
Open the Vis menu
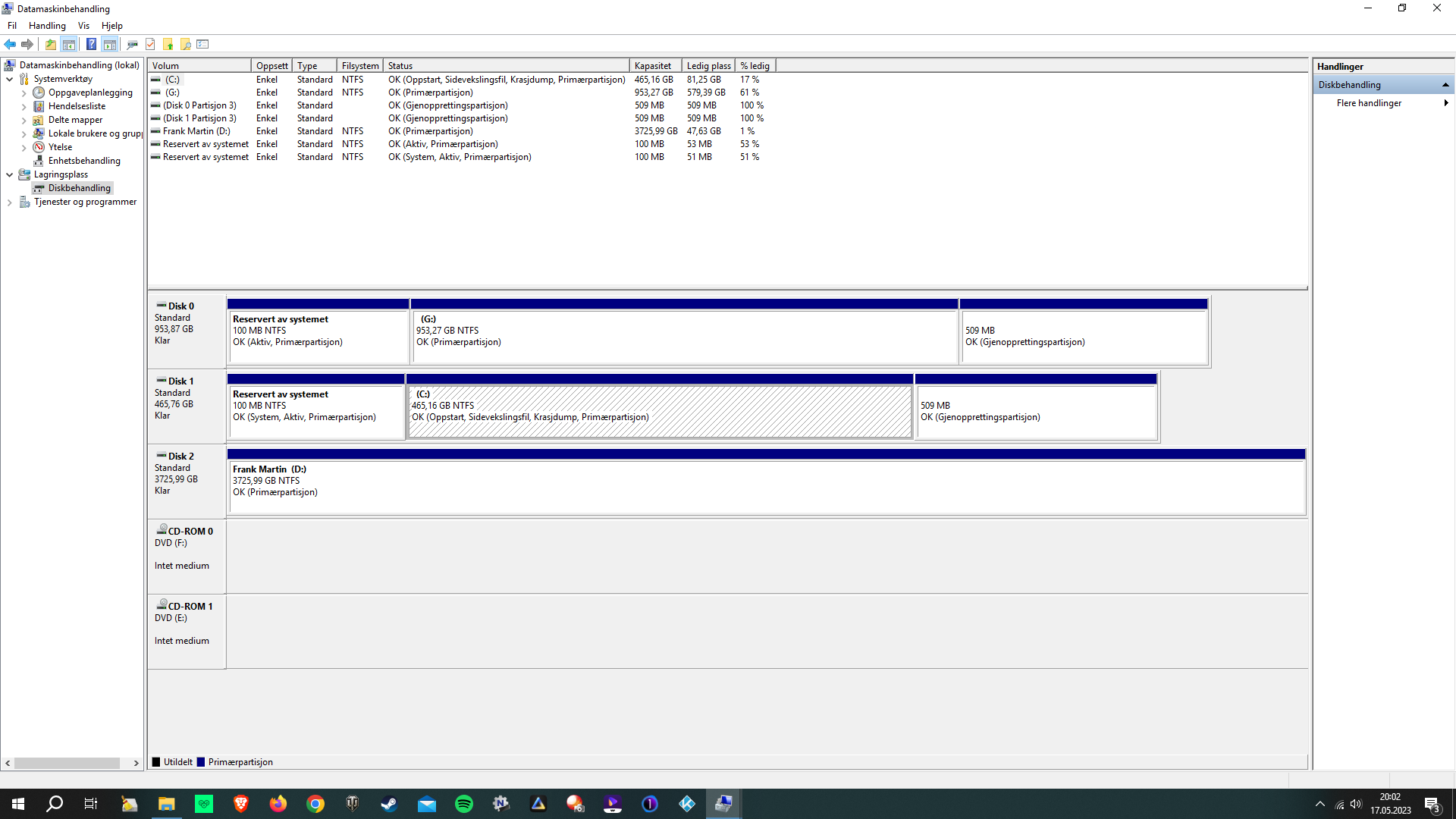click(x=83, y=26)
